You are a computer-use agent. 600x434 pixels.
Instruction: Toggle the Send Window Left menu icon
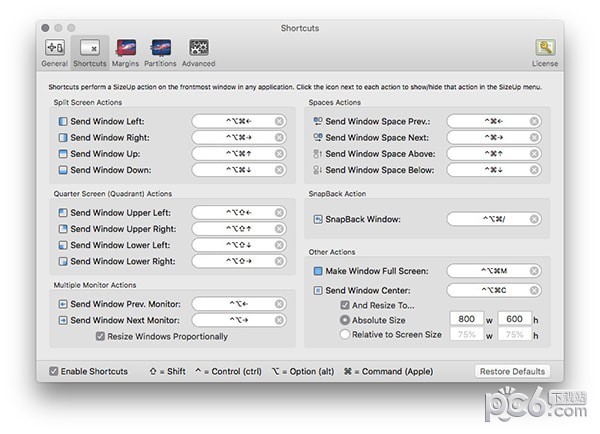point(63,121)
